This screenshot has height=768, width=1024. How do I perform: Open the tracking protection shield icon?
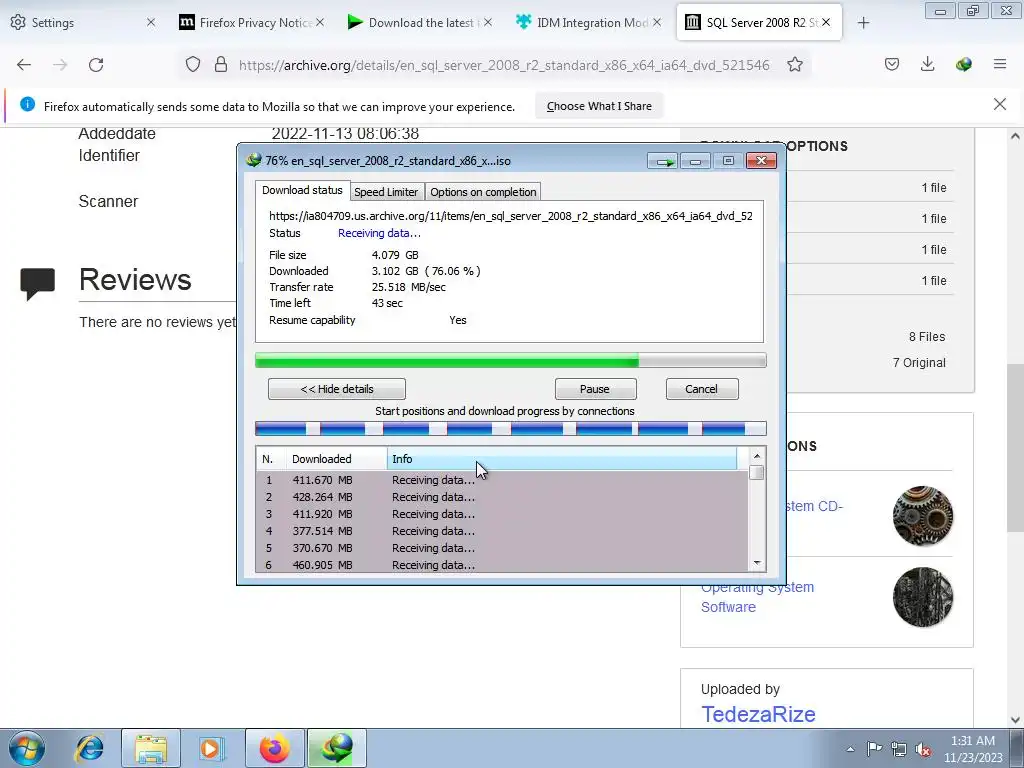(193, 65)
